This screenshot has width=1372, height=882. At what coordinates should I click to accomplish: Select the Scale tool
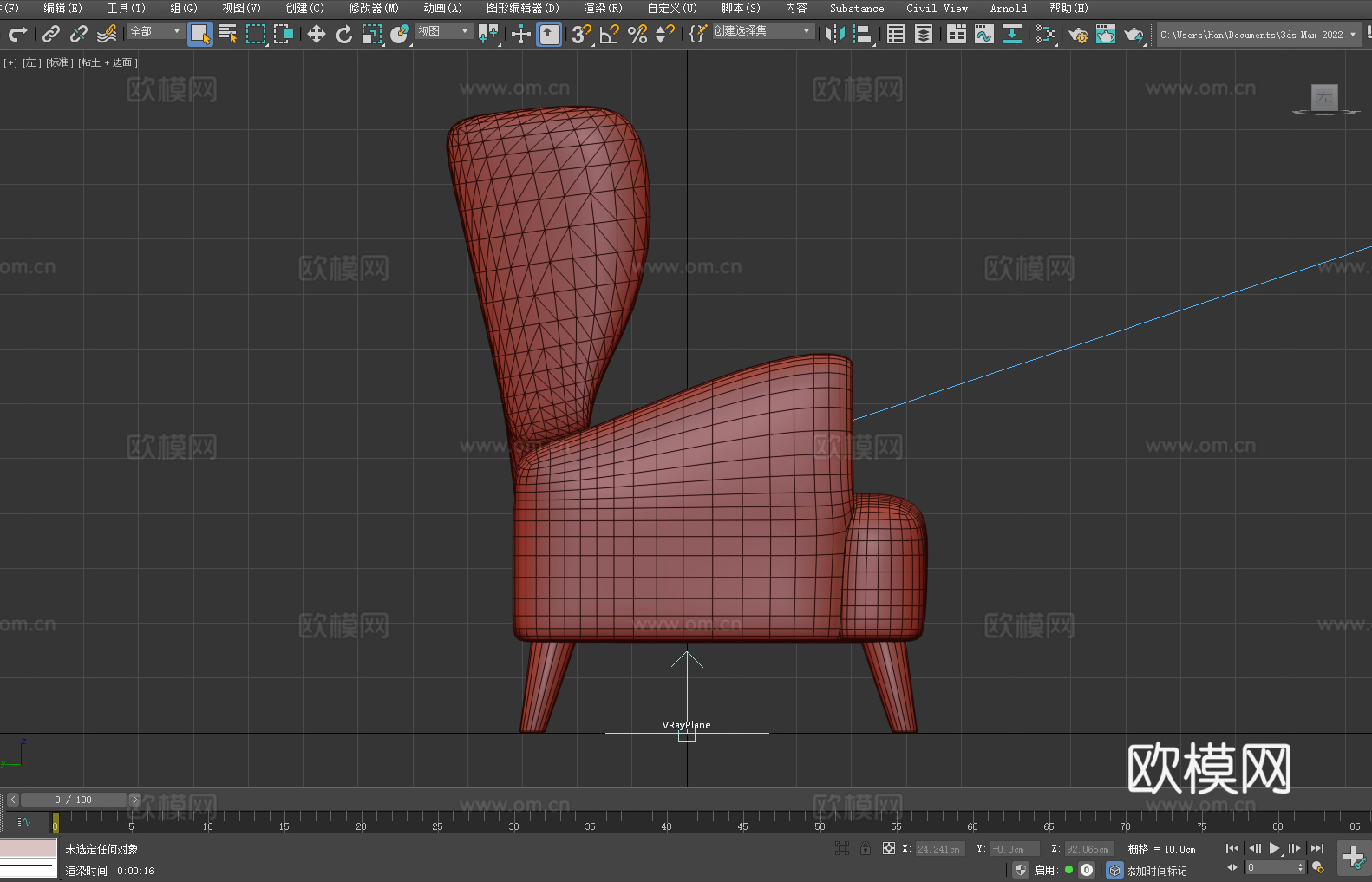[x=372, y=34]
